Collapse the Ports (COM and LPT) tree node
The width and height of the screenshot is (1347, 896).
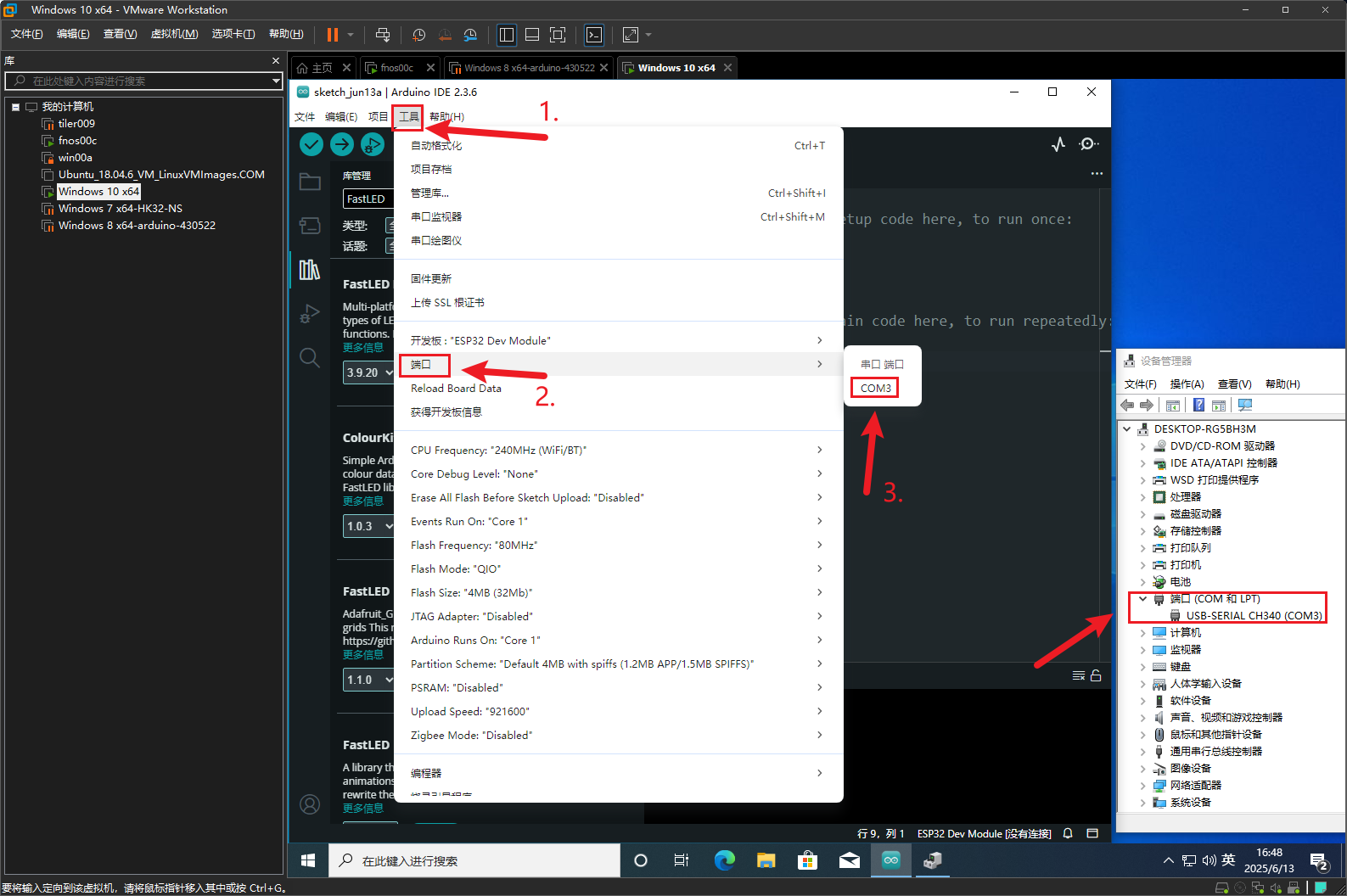1142,599
